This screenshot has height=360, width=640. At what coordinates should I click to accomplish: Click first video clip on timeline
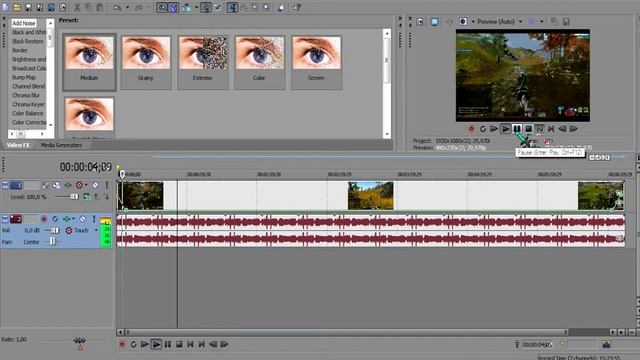(141, 196)
